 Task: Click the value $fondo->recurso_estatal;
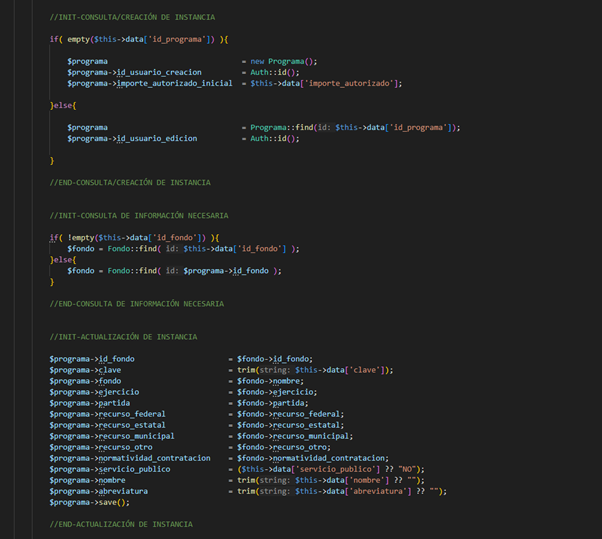pyautogui.click(x=291, y=425)
